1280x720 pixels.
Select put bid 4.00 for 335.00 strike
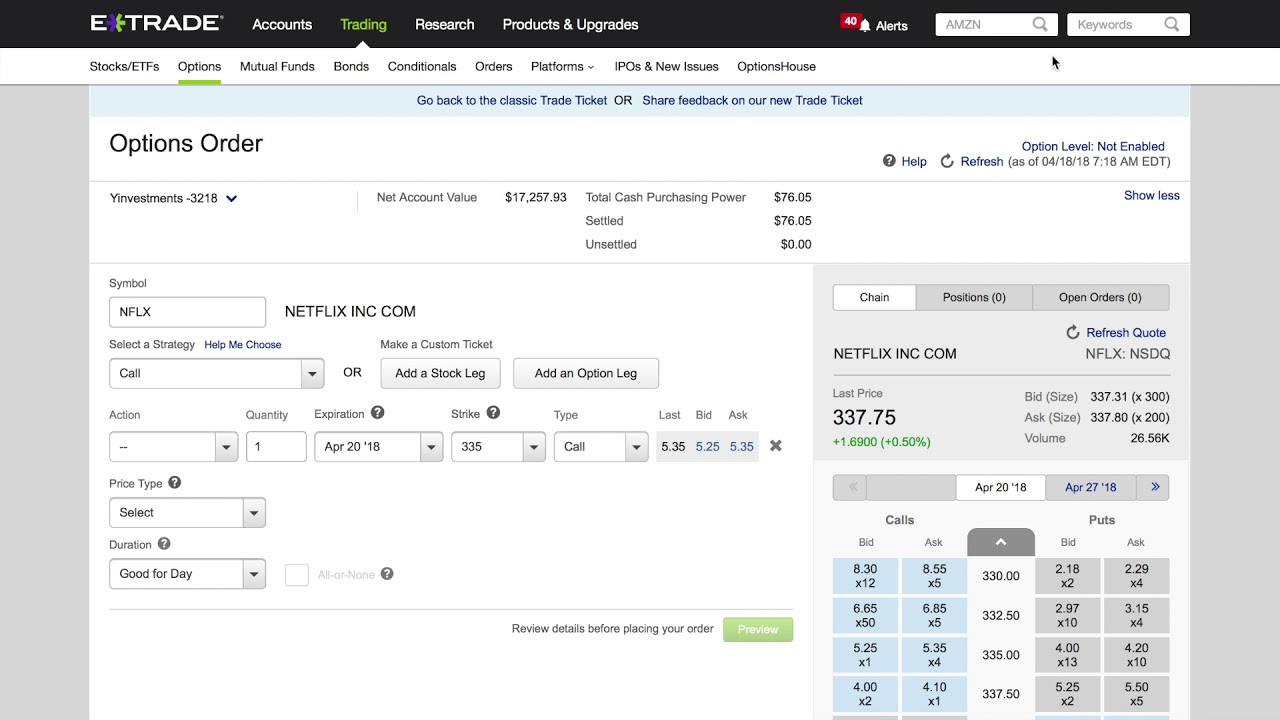pyautogui.click(x=1067, y=655)
